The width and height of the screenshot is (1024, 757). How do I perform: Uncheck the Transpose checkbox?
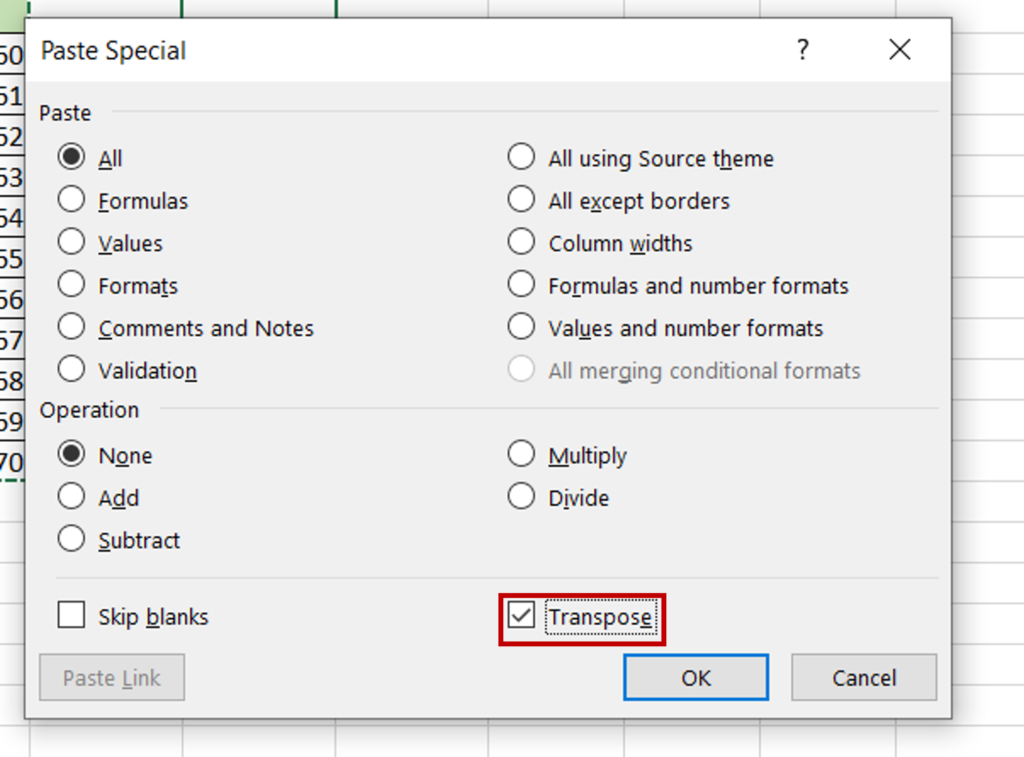pos(521,616)
